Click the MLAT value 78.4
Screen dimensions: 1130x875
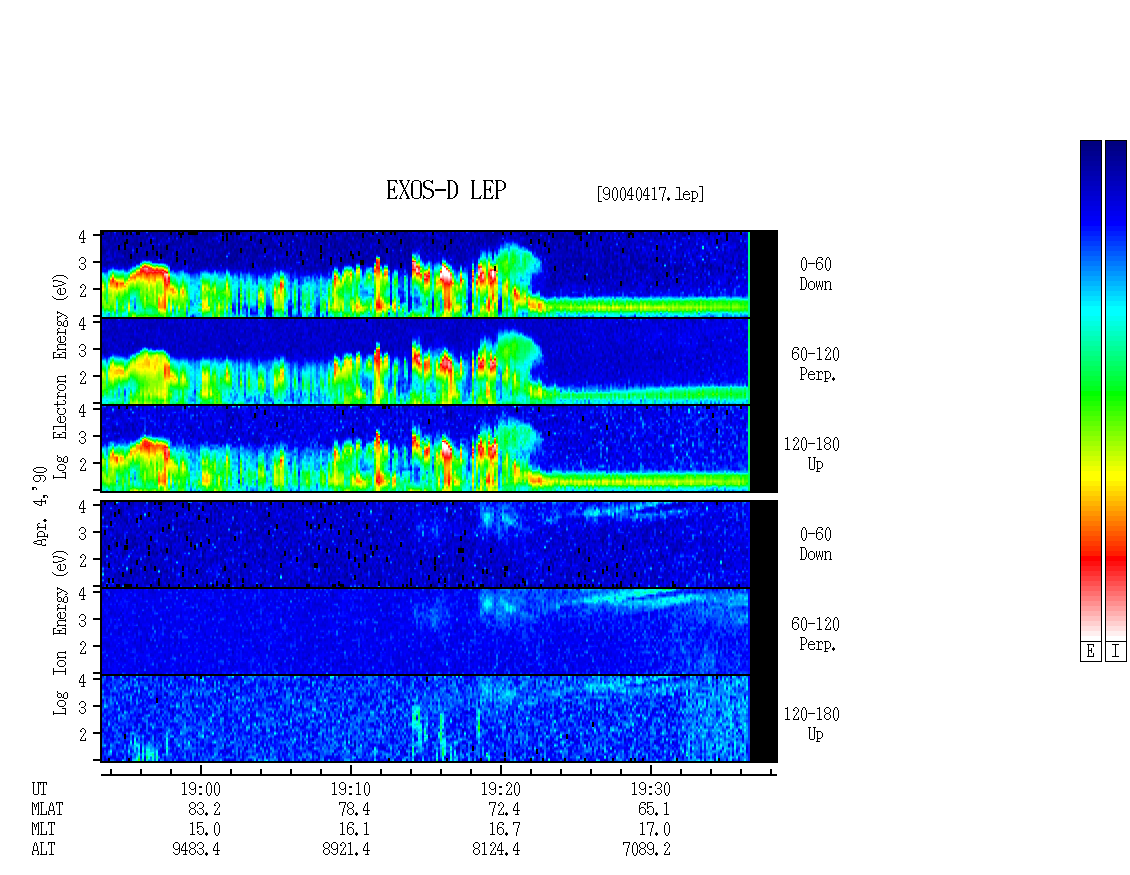pos(355,809)
